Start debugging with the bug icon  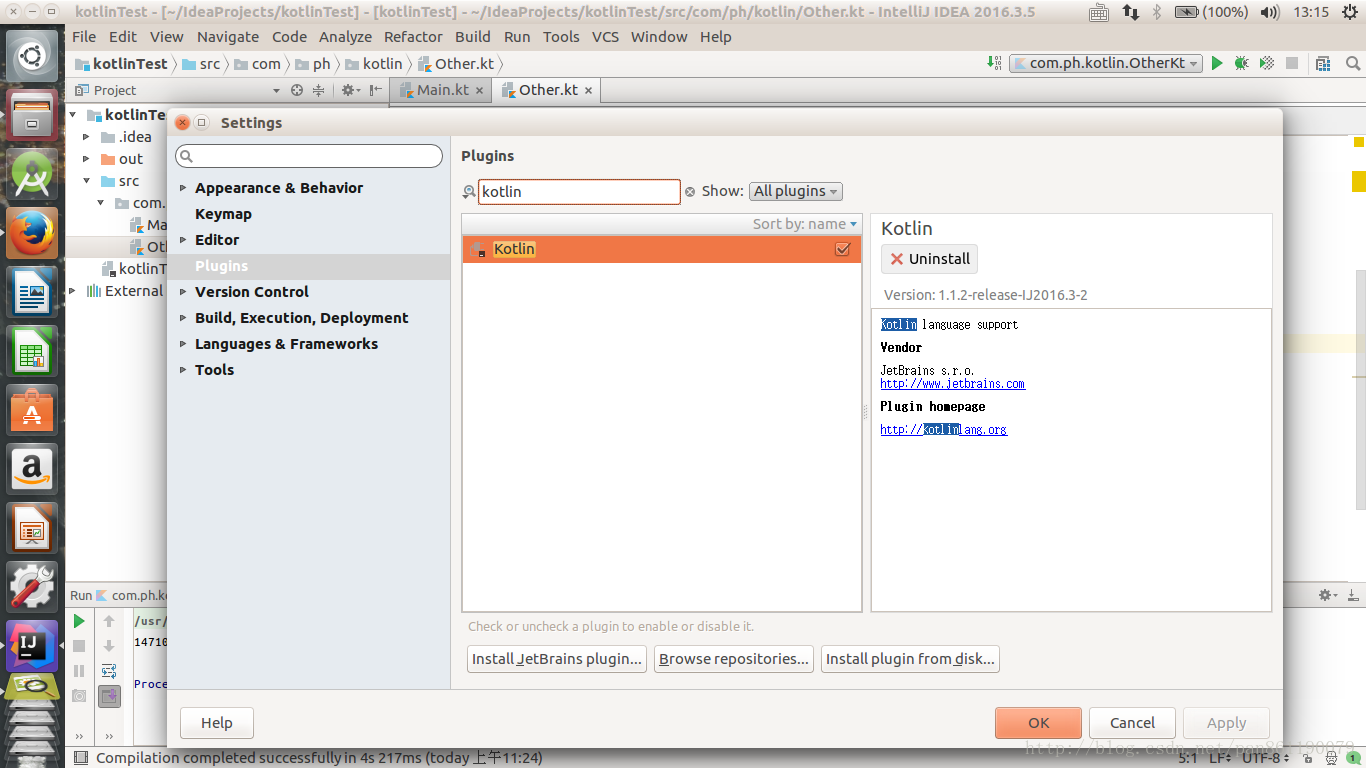click(1241, 63)
